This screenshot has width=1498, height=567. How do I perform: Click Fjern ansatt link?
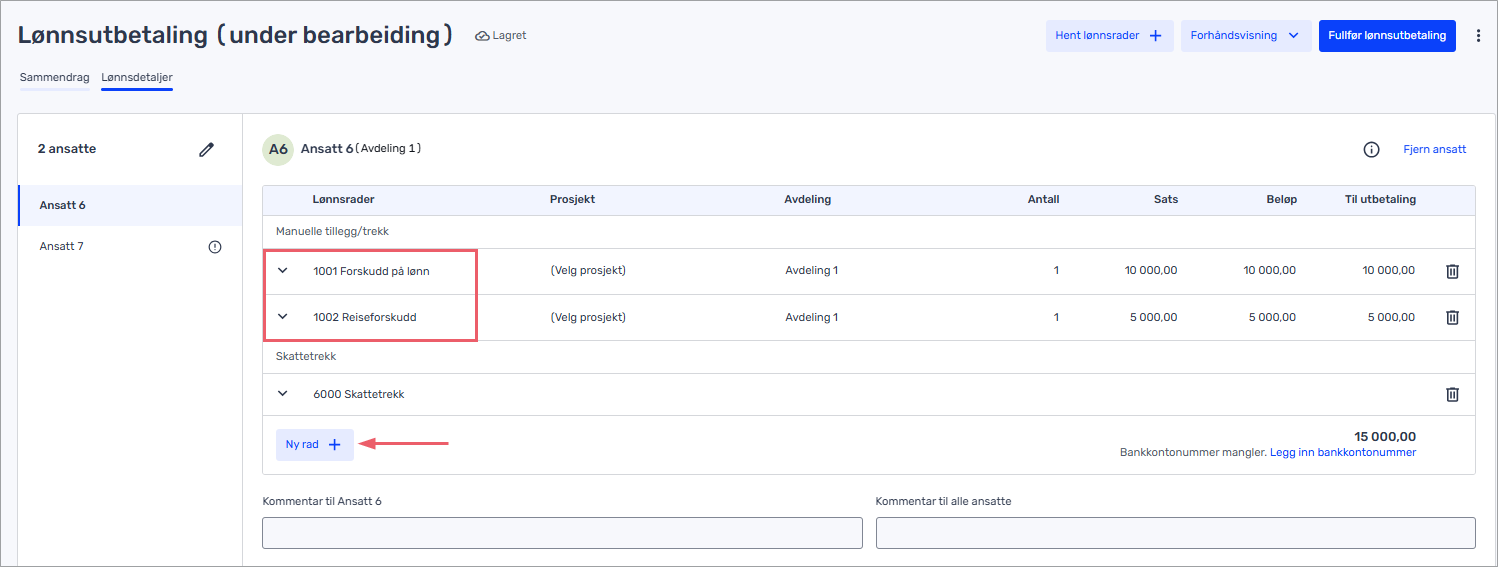(x=1434, y=149)
